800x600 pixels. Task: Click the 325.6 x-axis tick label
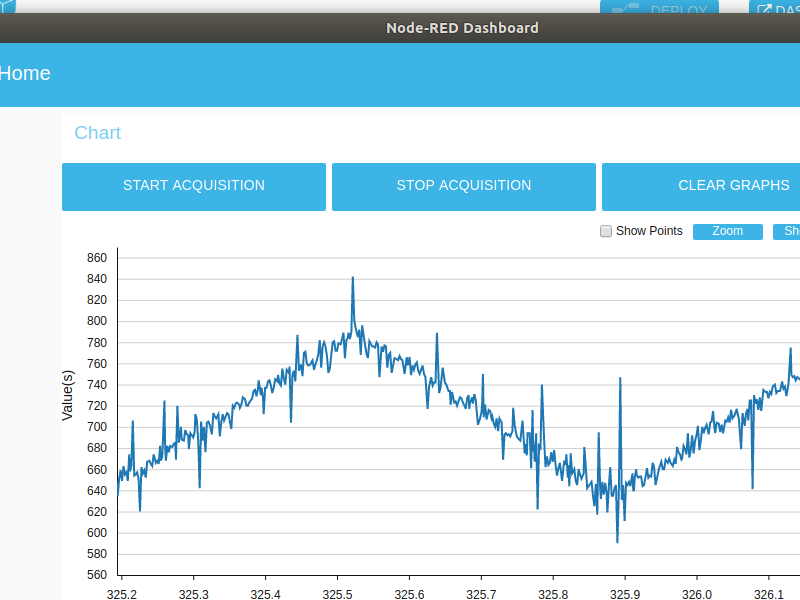tap(410, 594)
